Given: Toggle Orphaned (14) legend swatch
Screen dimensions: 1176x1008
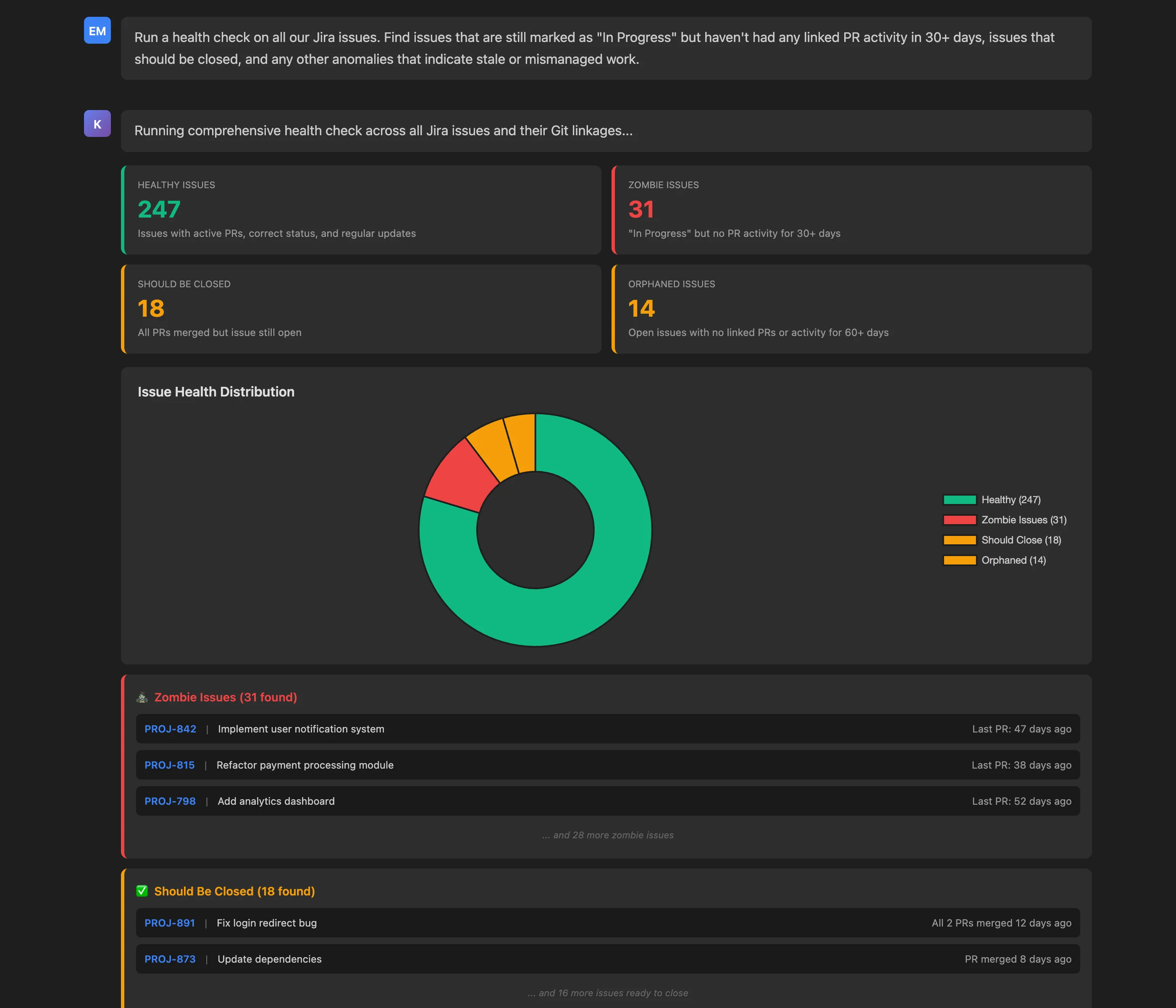Looking at the screenshot, I should tap(959, 560).
